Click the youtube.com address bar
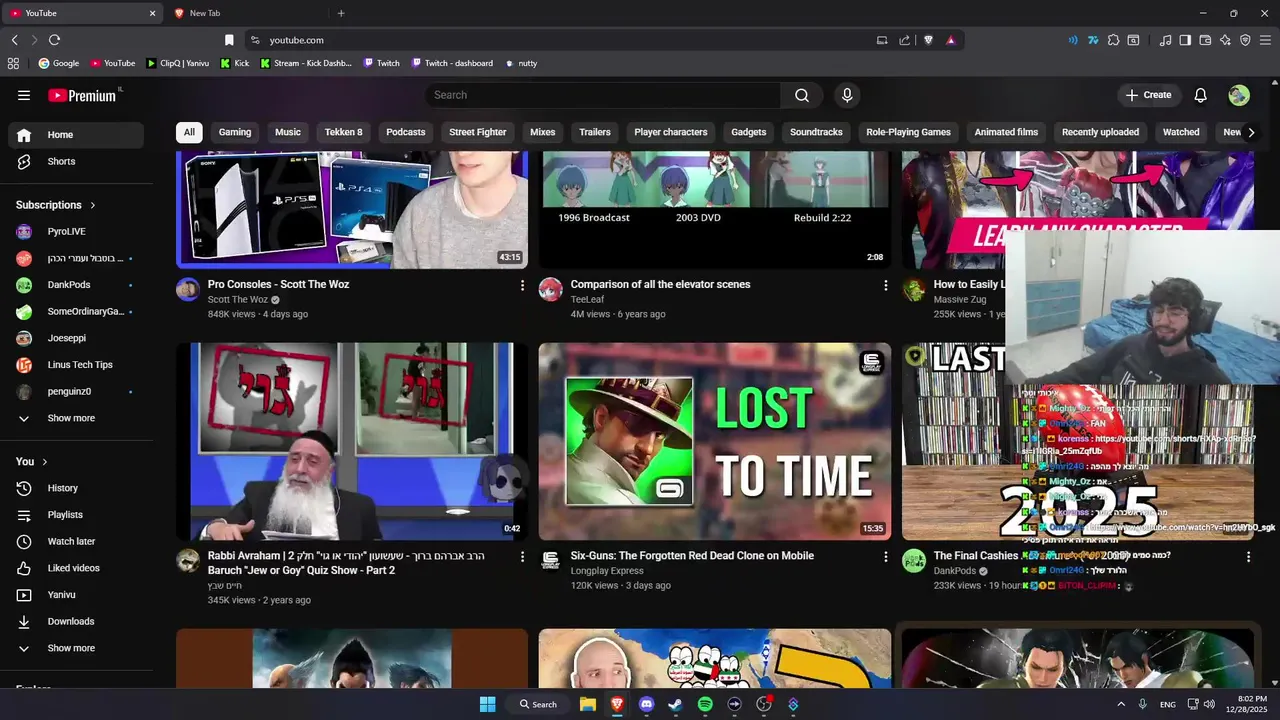1280x720 pixels. click(560, 40)
